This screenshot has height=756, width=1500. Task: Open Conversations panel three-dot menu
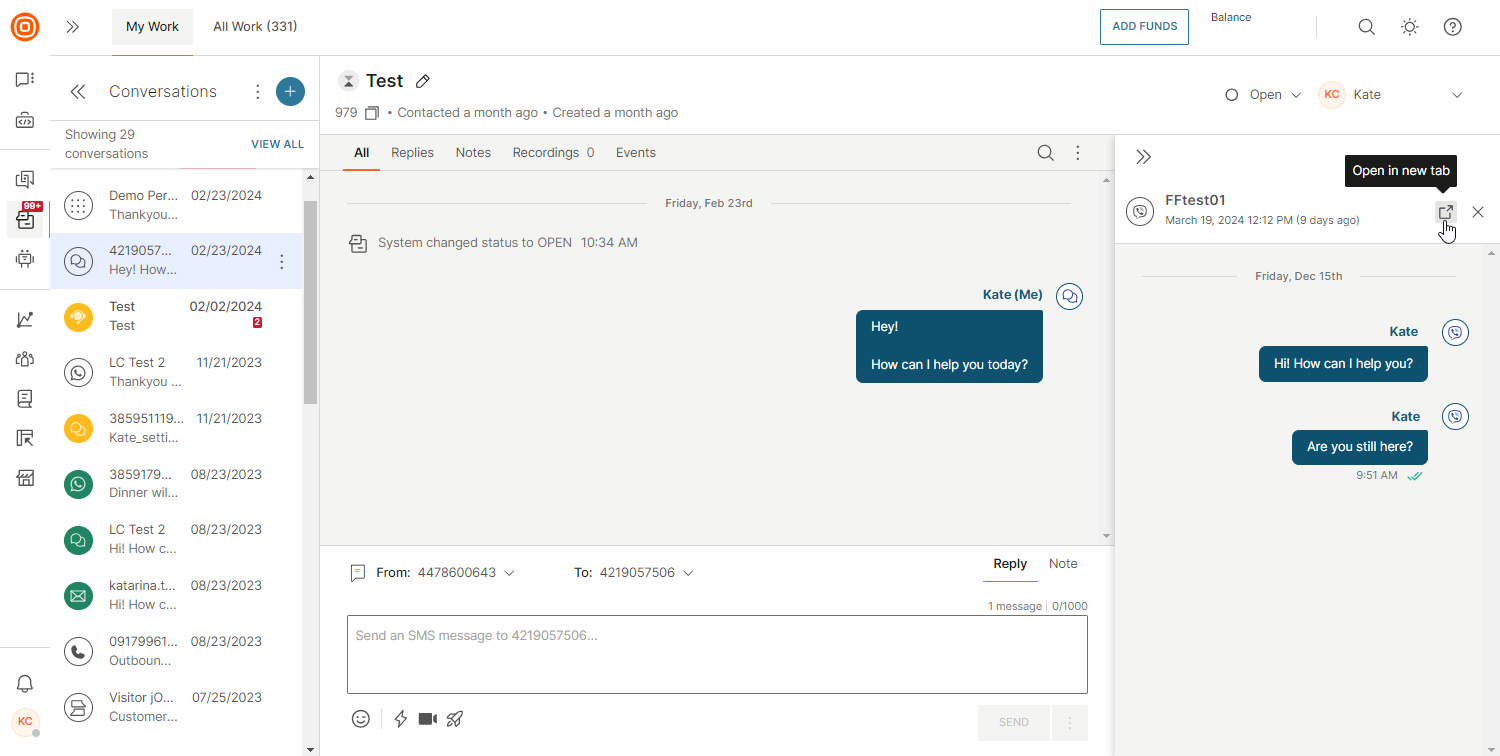(x=257, y=92)
